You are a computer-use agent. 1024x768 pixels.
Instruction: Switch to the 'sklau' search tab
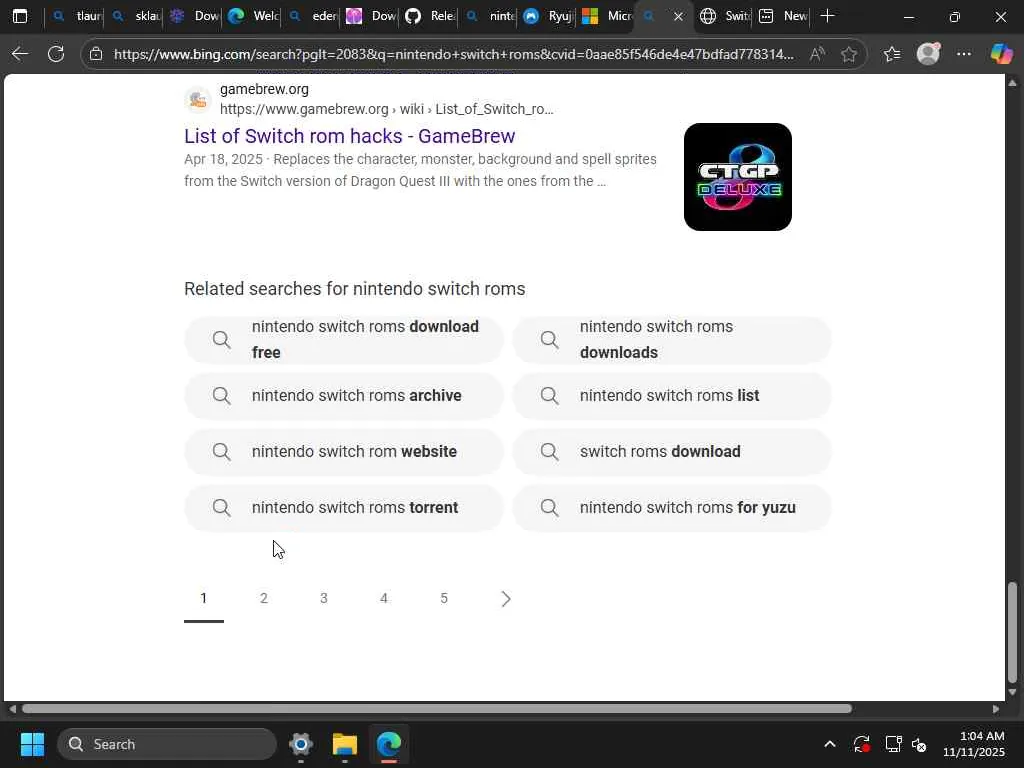pyautogui.click(x=136, y=16)
